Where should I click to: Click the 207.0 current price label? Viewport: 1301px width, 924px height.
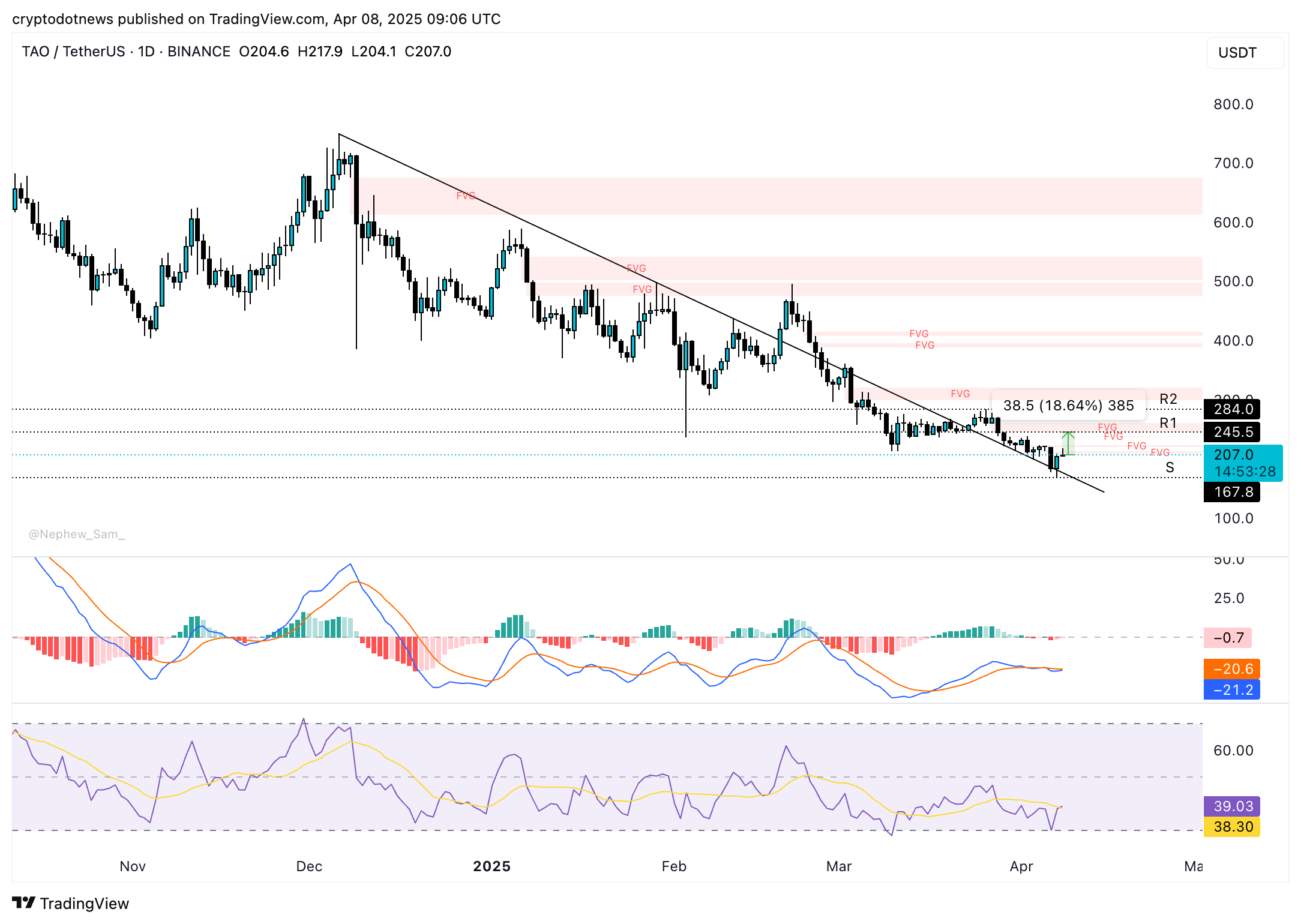coord(1242,455)
